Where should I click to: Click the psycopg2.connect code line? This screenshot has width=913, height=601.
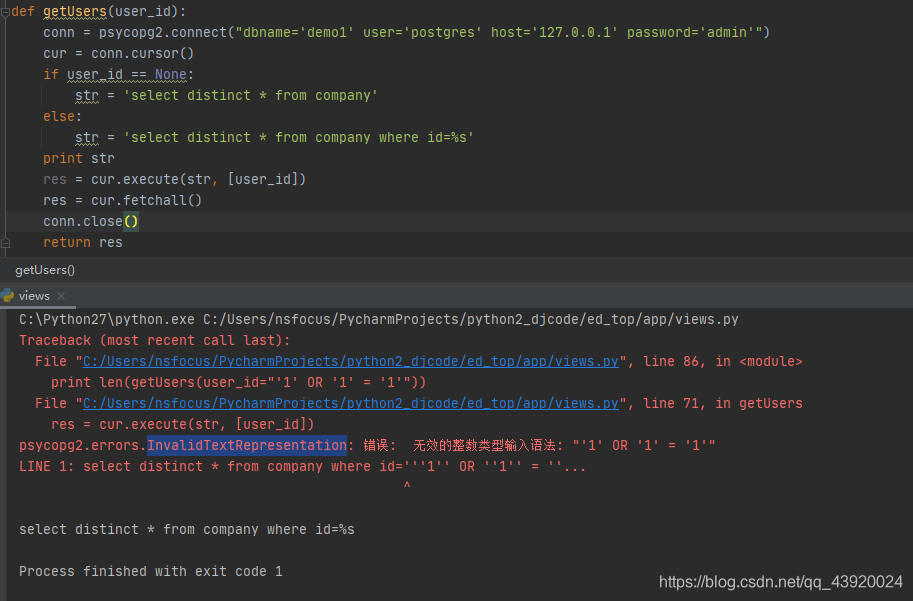click(406, 33)
